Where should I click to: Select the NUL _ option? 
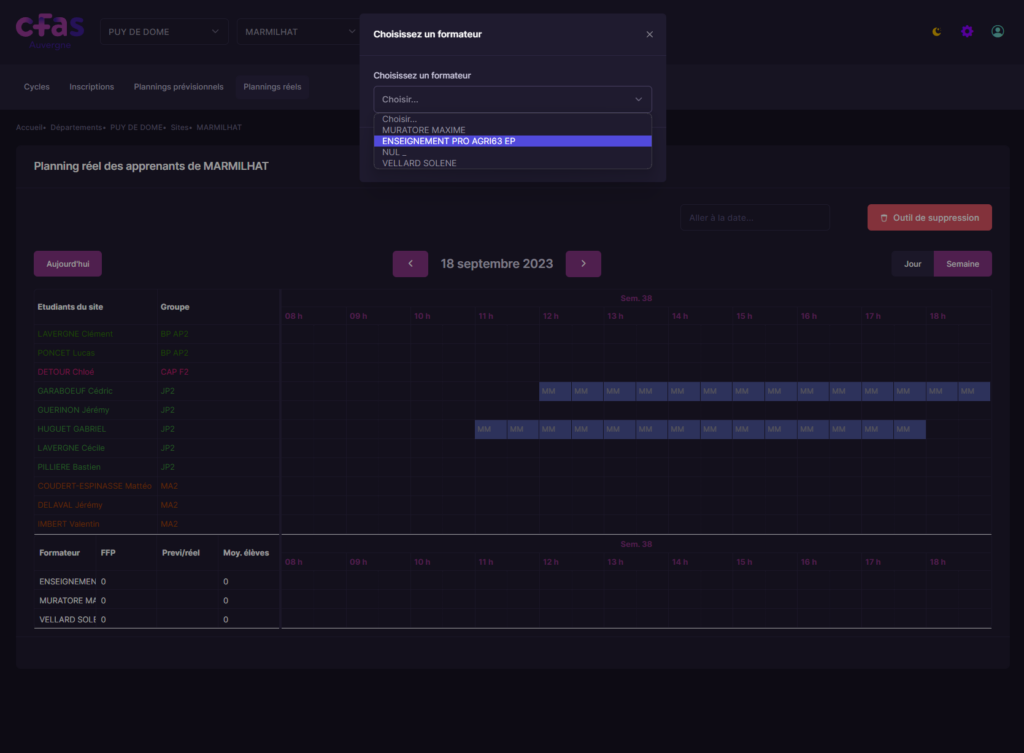click(513, 152)
